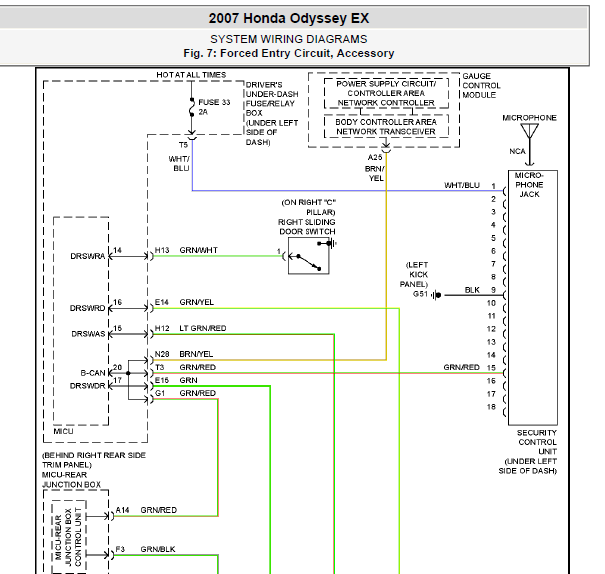605x574 pixels.
Task: Select the "DRSWAS" signal label
Action: tap(88, 334)
